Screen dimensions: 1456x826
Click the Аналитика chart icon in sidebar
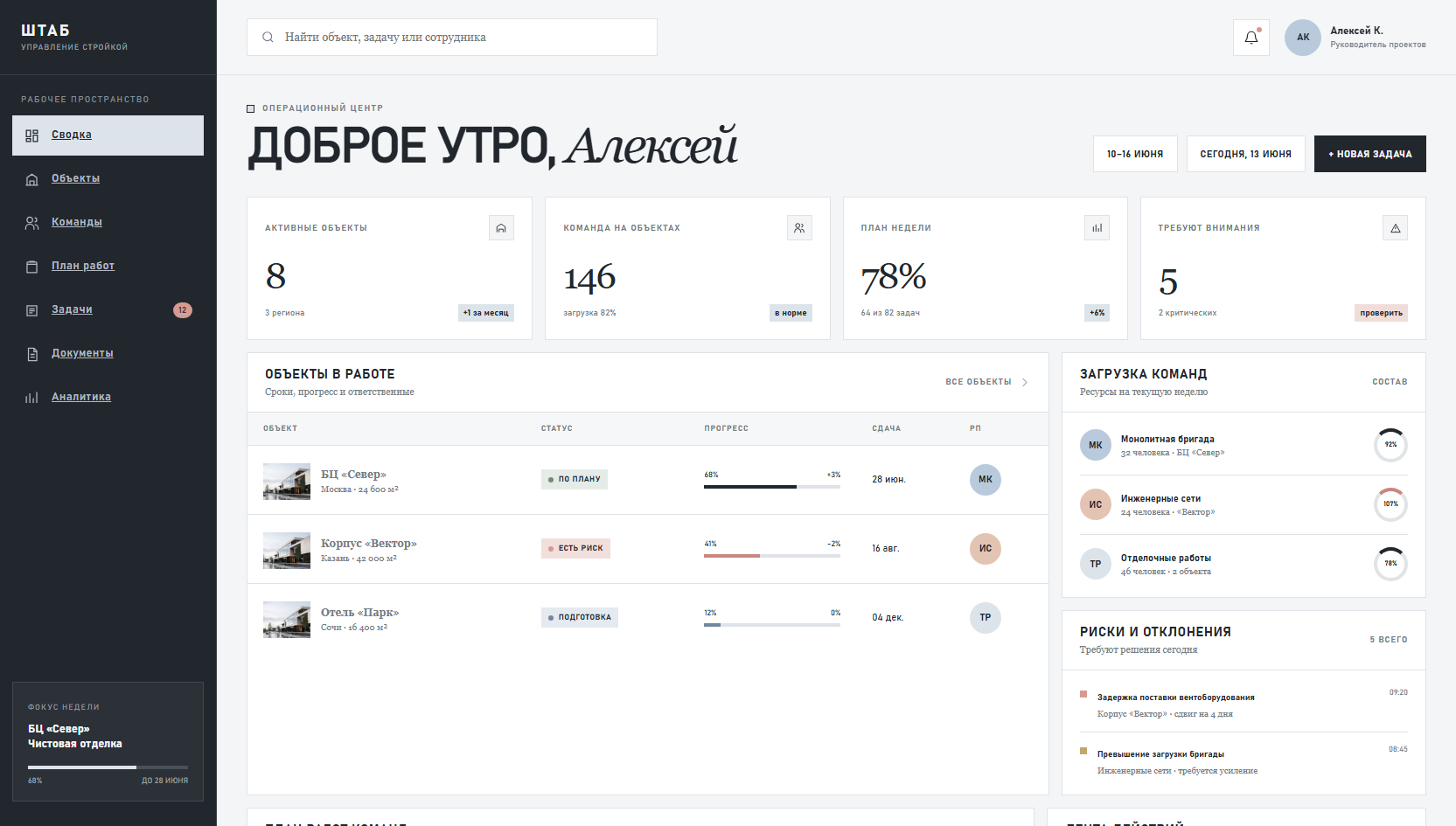pos(32,398)
